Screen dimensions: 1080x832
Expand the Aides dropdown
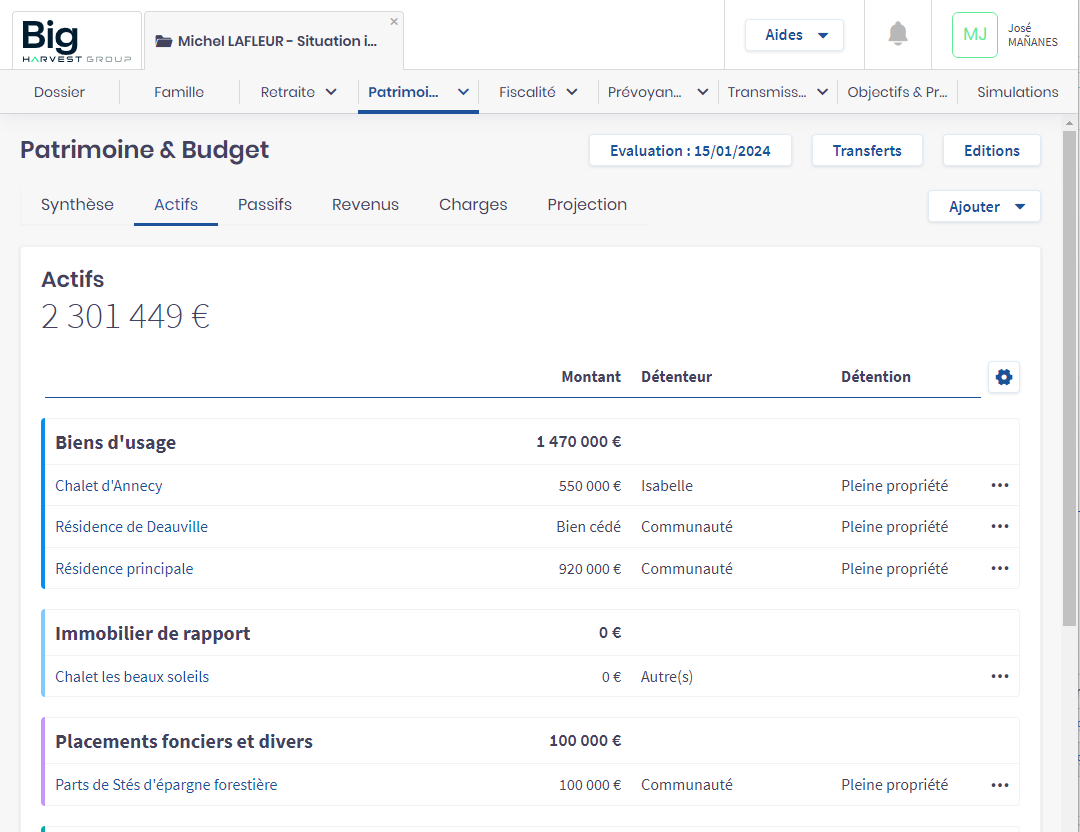795,35
